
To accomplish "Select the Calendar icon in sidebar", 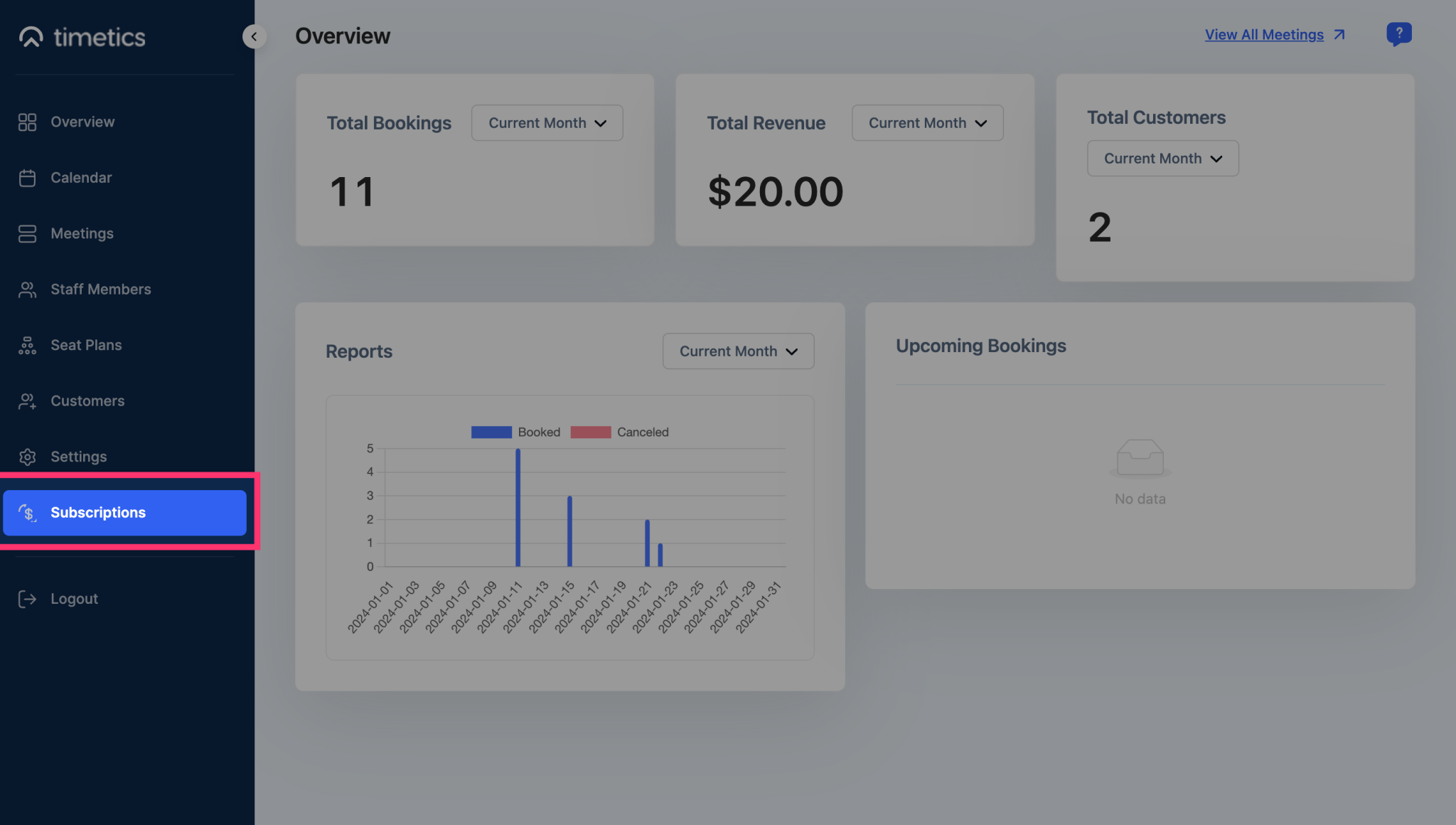I will click(27, 177).
